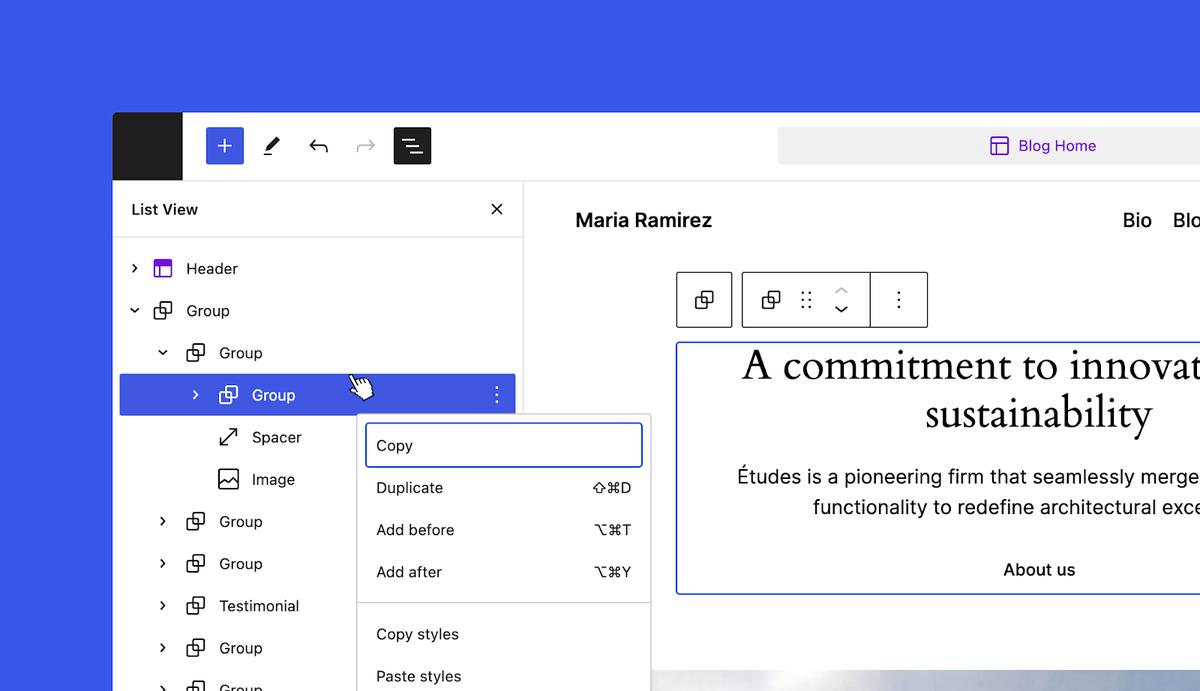
Task: Expand the Testimonial block
Action: [x=163, y=606]
